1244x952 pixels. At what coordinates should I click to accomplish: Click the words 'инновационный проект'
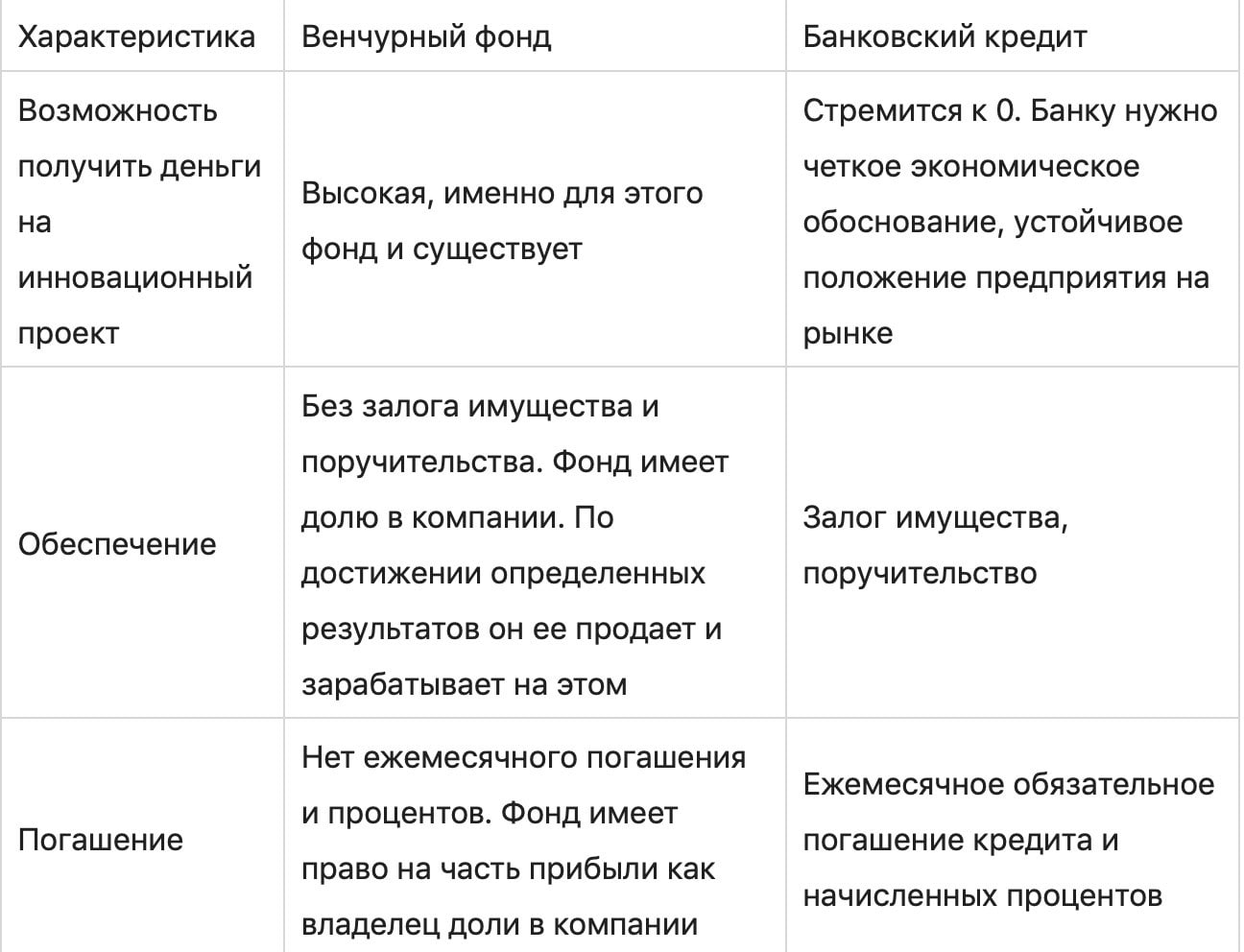135,278
